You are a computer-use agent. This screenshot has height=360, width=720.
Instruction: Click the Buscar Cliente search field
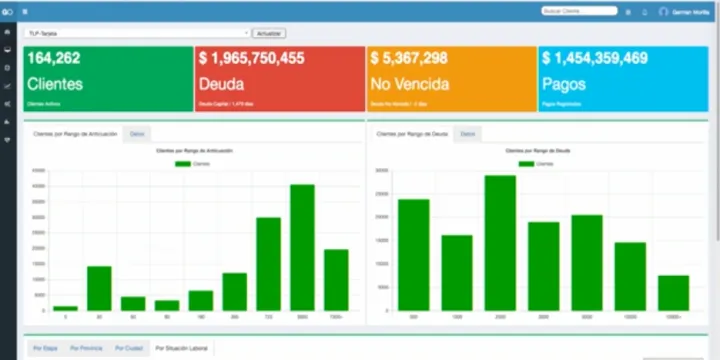click(x=579, y=11)
